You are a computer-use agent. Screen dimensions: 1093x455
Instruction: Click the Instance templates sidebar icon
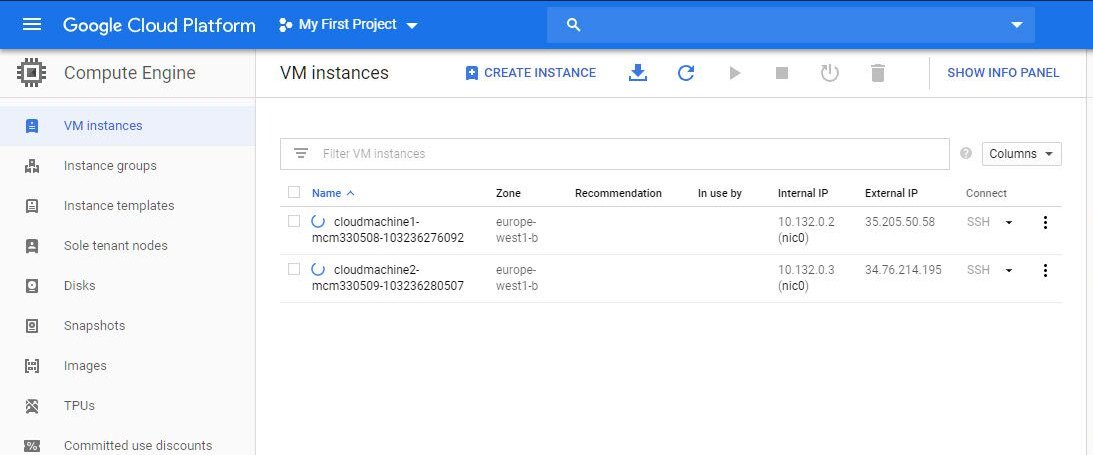tap(31, 206)
